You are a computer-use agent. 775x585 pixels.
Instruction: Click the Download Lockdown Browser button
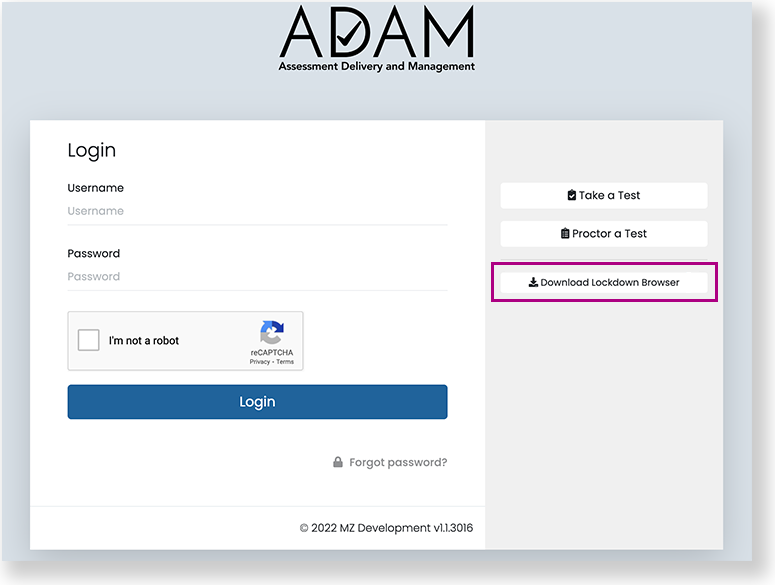coord(603,283)
